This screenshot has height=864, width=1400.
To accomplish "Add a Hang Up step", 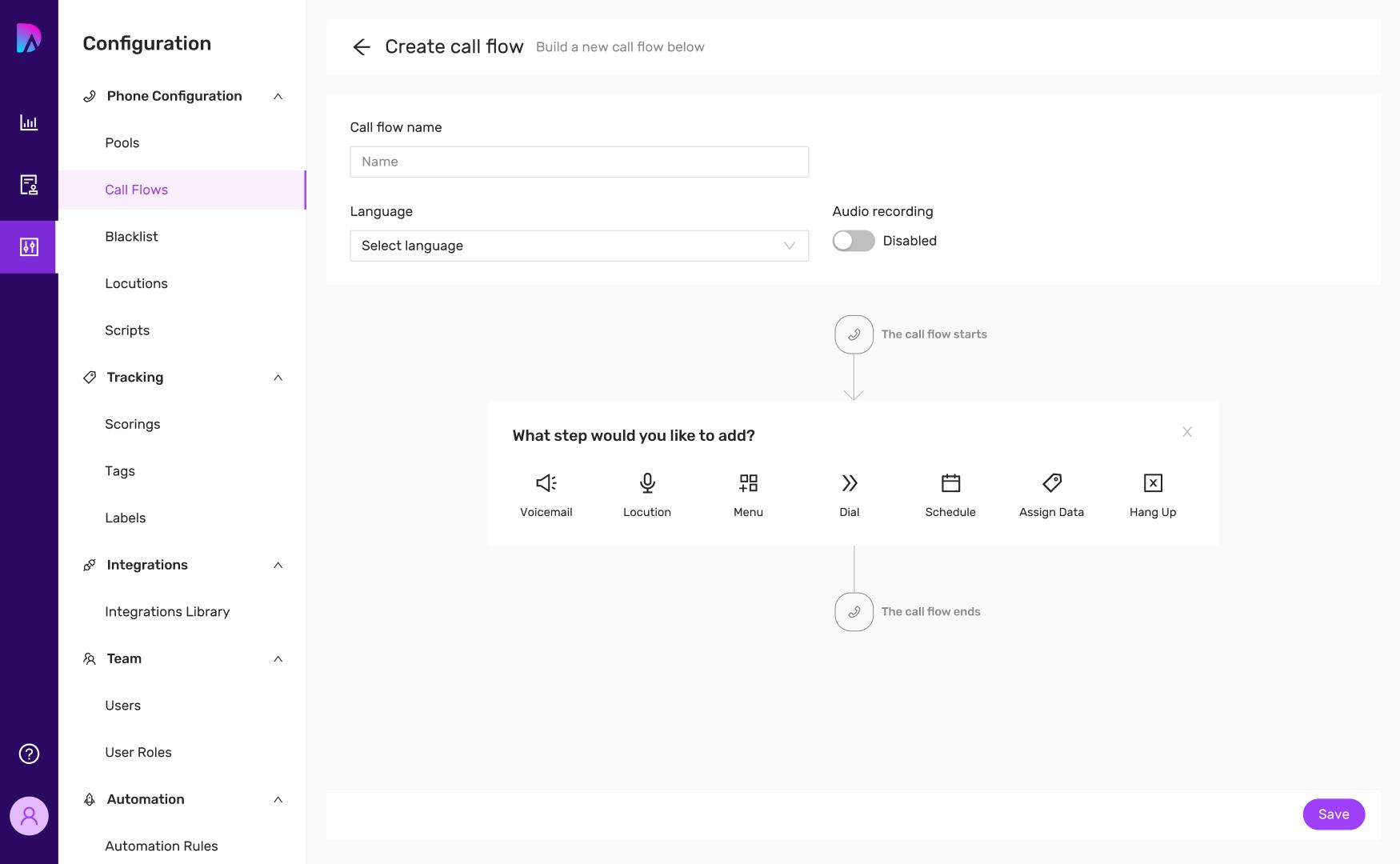I will [x=1152, y=492].
